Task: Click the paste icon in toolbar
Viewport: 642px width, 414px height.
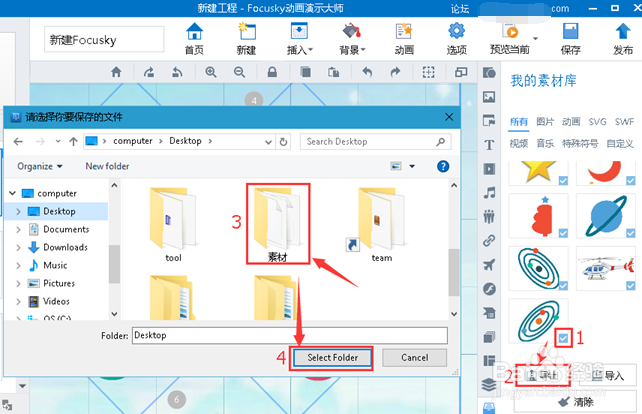Action: pos(333,72)
